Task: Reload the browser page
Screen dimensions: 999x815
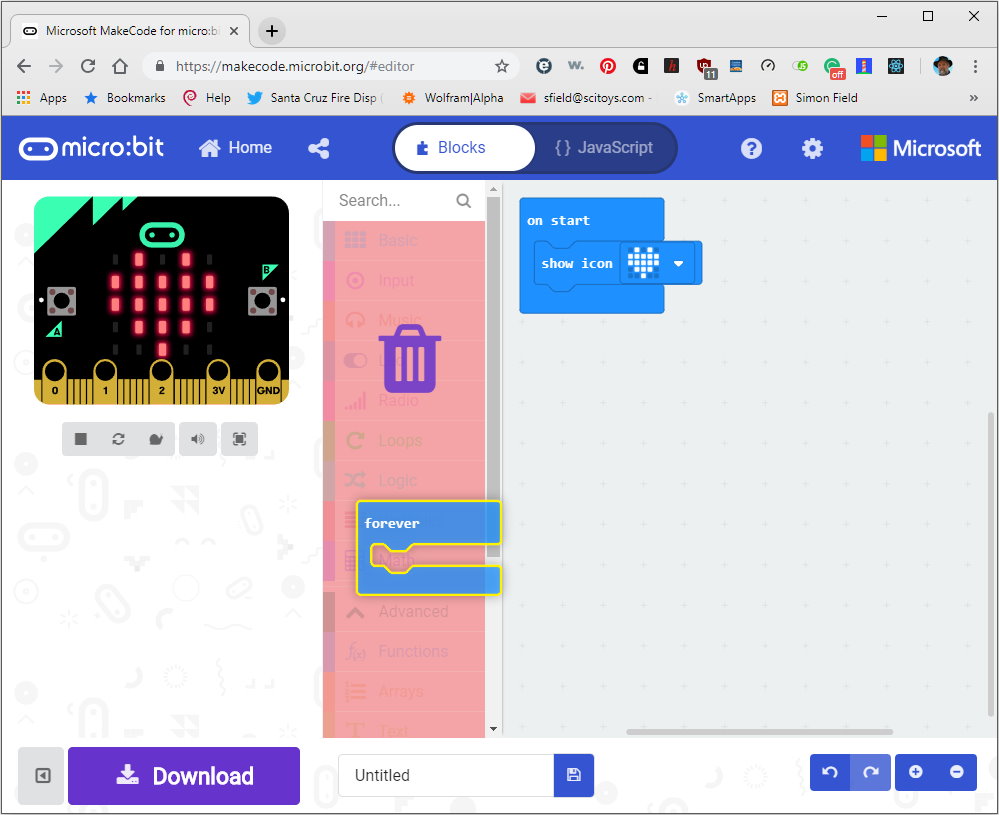Action: tap(88, 66)
